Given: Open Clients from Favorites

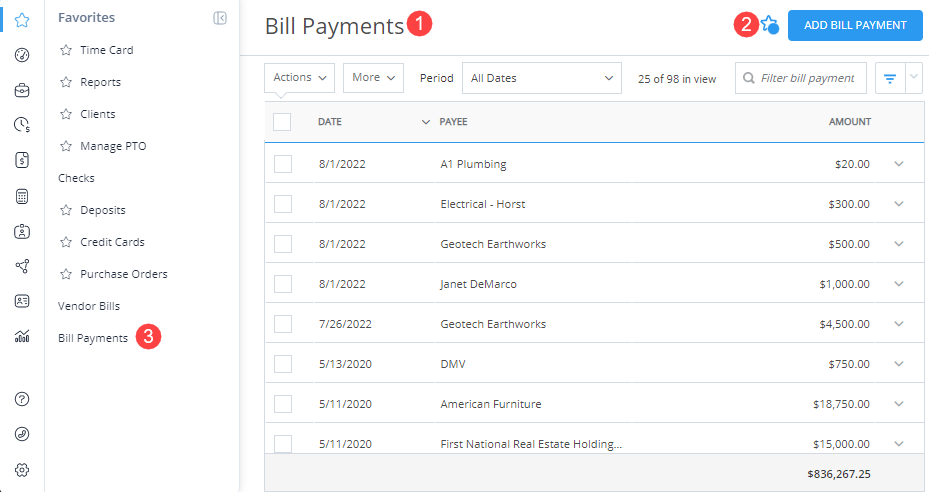Looking at the screenshot, I should coord(98,114).
